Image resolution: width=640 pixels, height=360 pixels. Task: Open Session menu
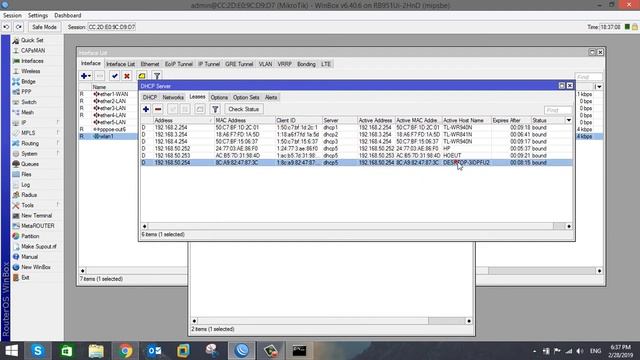click(12, 16)
